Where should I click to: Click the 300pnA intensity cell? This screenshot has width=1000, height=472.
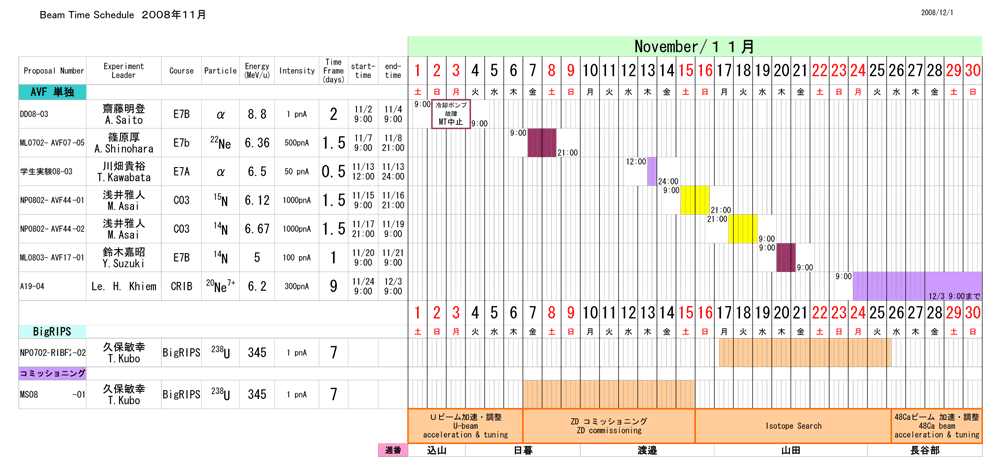(x=297, y=287)
